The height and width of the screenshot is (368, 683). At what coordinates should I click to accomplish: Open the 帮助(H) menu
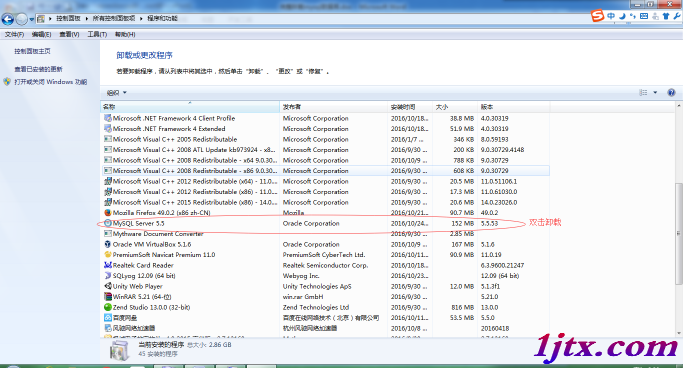tap(125, 34)
